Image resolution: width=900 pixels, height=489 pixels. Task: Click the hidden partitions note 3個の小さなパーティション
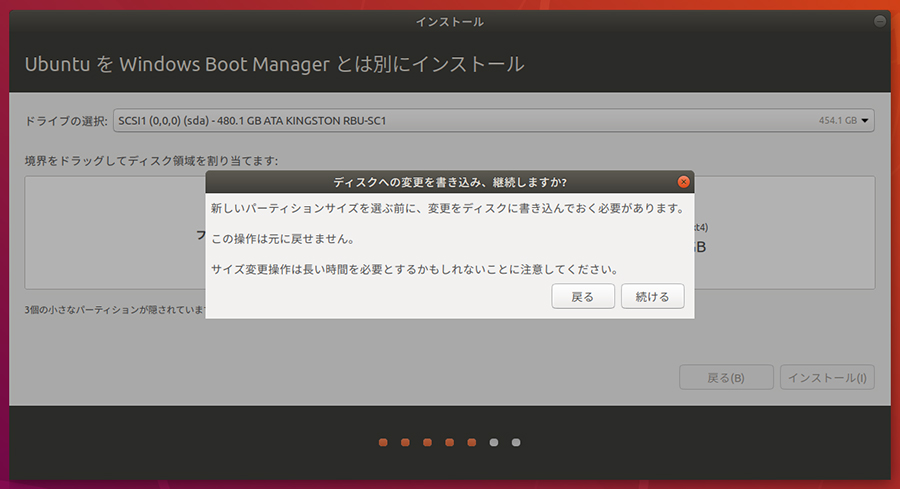point(115,310)
